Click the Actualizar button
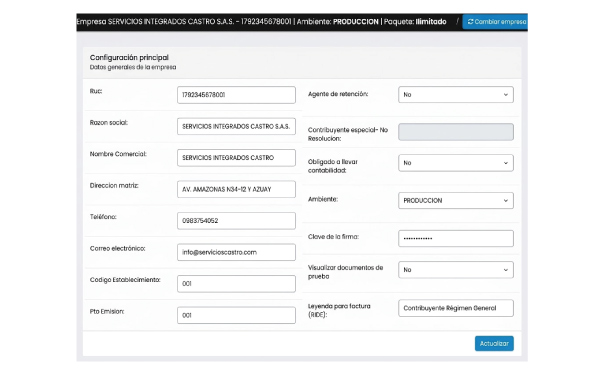 [494, 343]
